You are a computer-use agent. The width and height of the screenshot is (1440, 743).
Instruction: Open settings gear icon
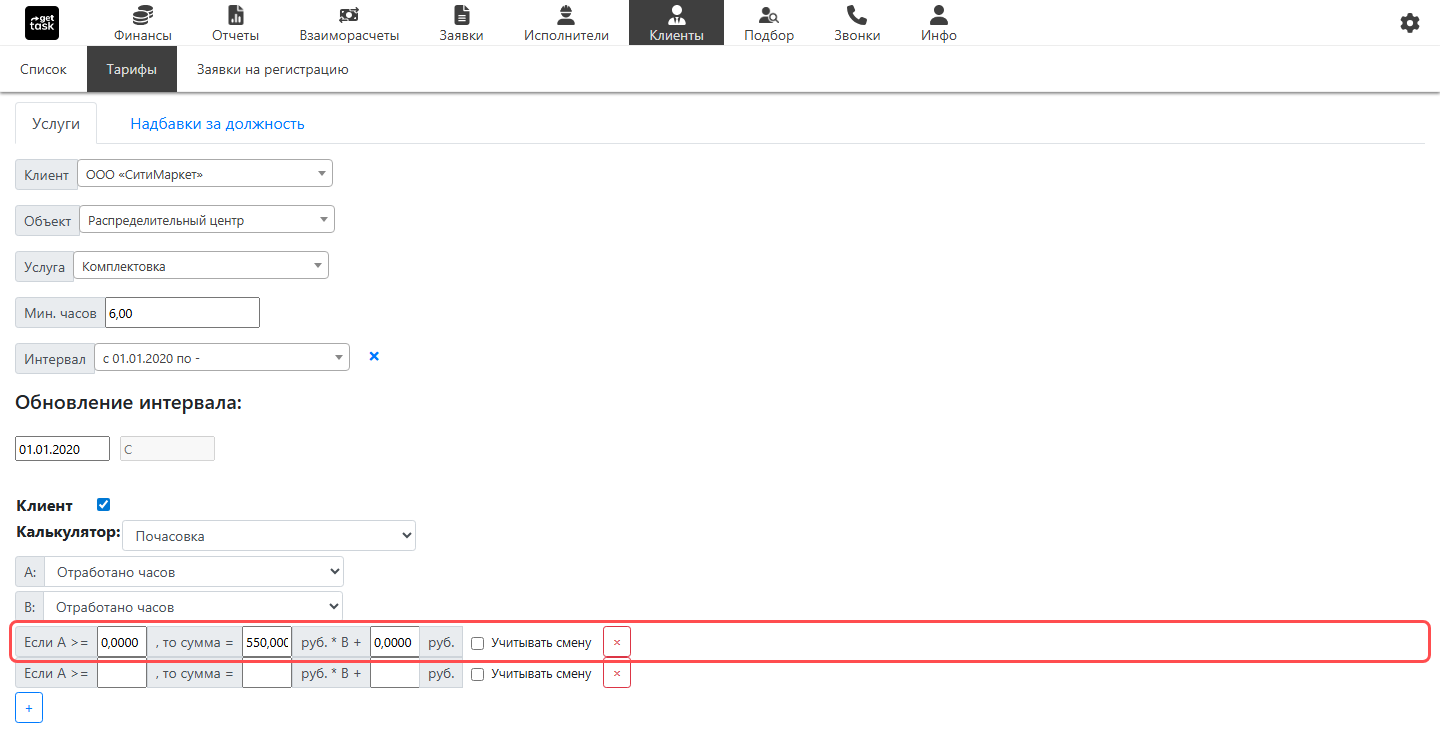1410,23
